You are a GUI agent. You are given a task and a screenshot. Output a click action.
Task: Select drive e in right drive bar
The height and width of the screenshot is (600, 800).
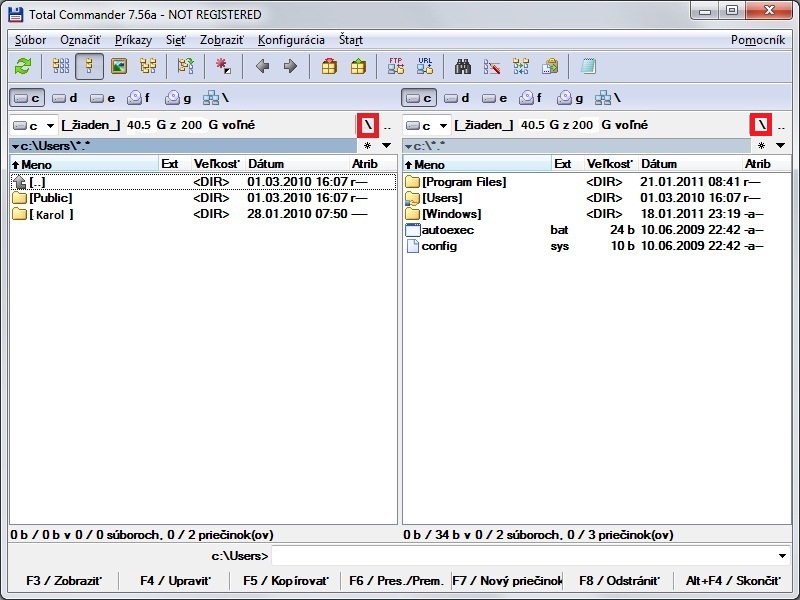pyautogui.click(x=494, y=98)
